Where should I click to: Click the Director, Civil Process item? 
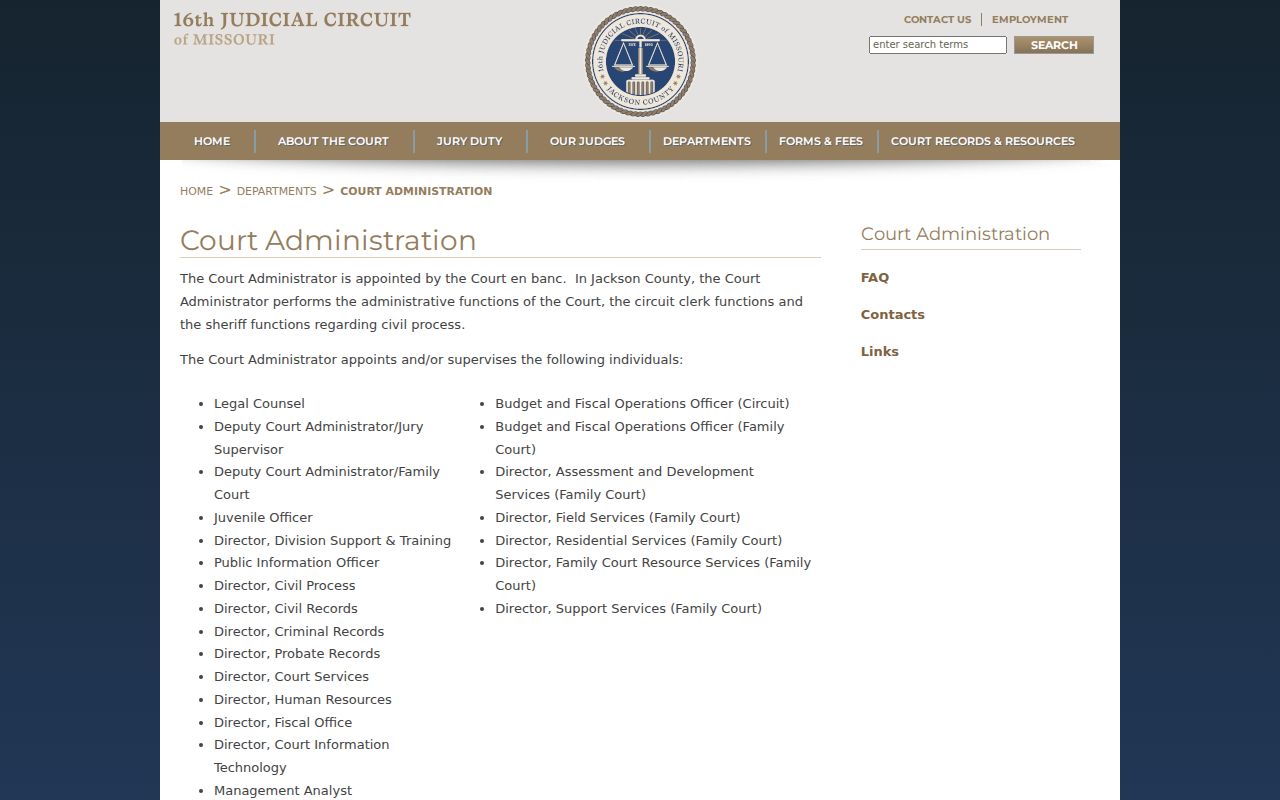coord(285,586)
